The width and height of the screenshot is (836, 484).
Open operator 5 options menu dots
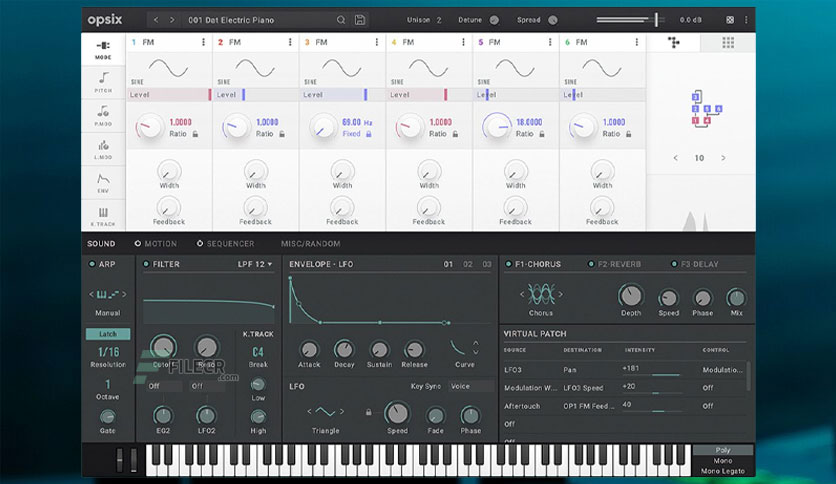click(550, 42)
